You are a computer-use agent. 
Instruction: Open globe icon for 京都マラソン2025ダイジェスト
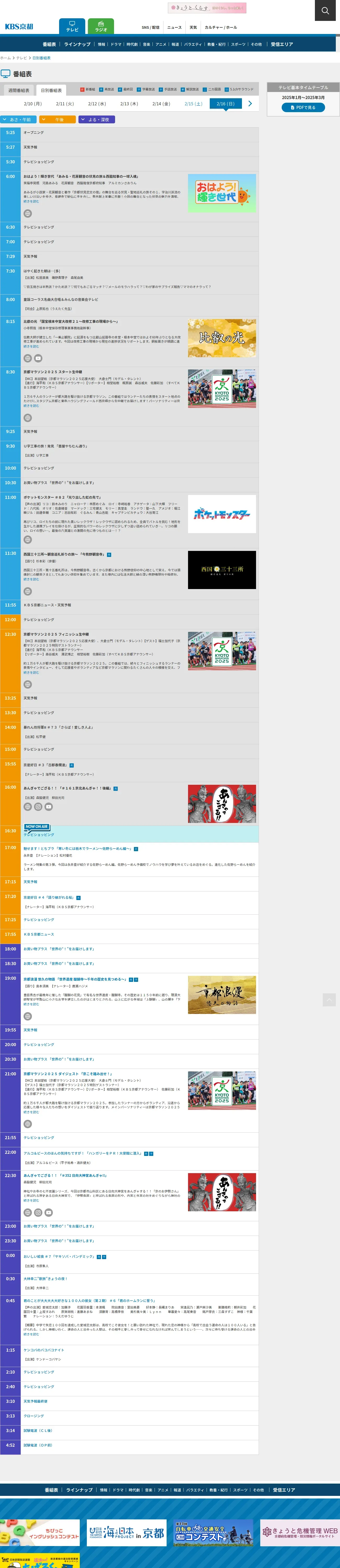pyautogui.click(x=27, y=1124)
